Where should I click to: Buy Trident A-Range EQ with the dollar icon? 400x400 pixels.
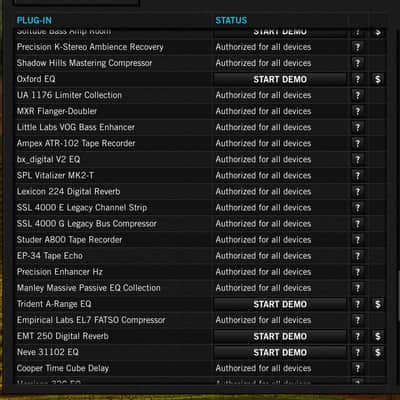click(378, 304)
